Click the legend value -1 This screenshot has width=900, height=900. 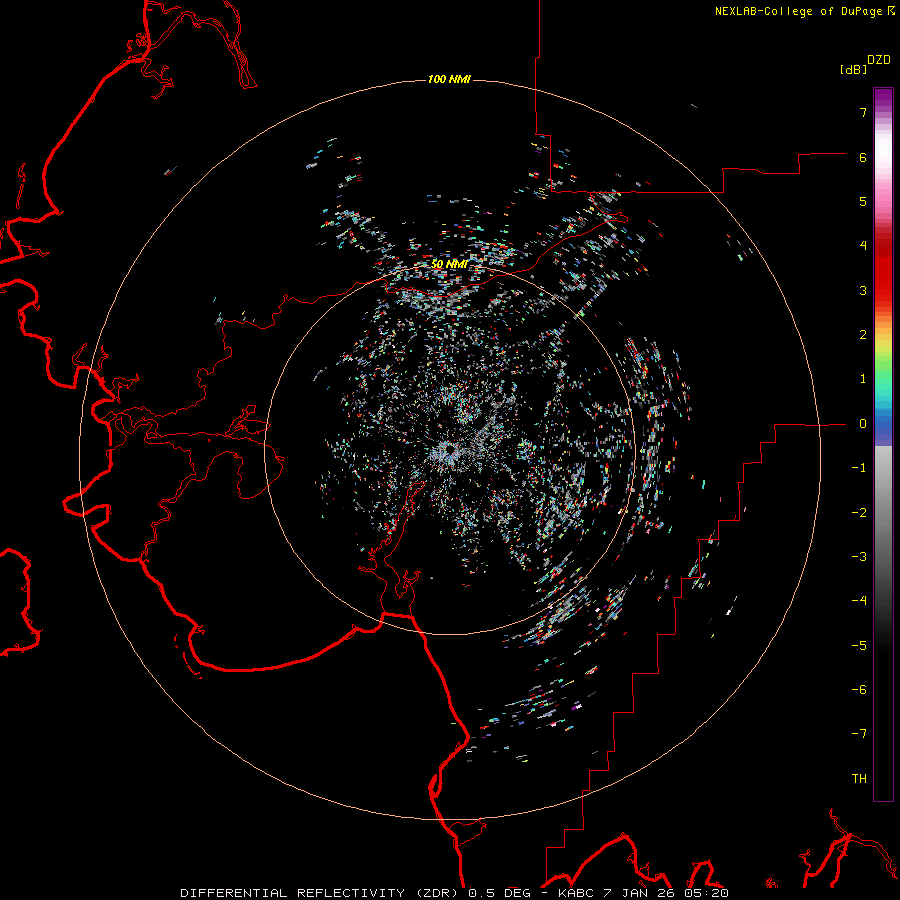[x=859, y=468]
